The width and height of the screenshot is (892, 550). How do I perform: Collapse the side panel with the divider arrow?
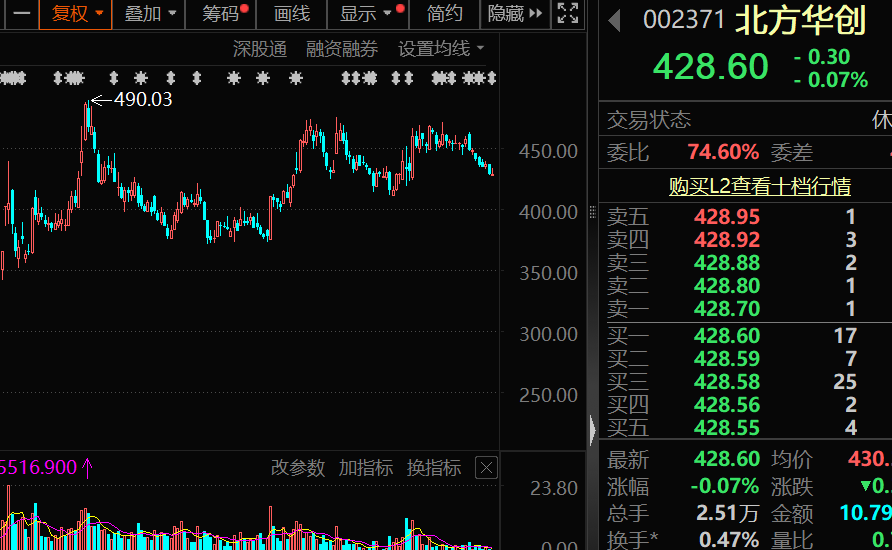592,430
